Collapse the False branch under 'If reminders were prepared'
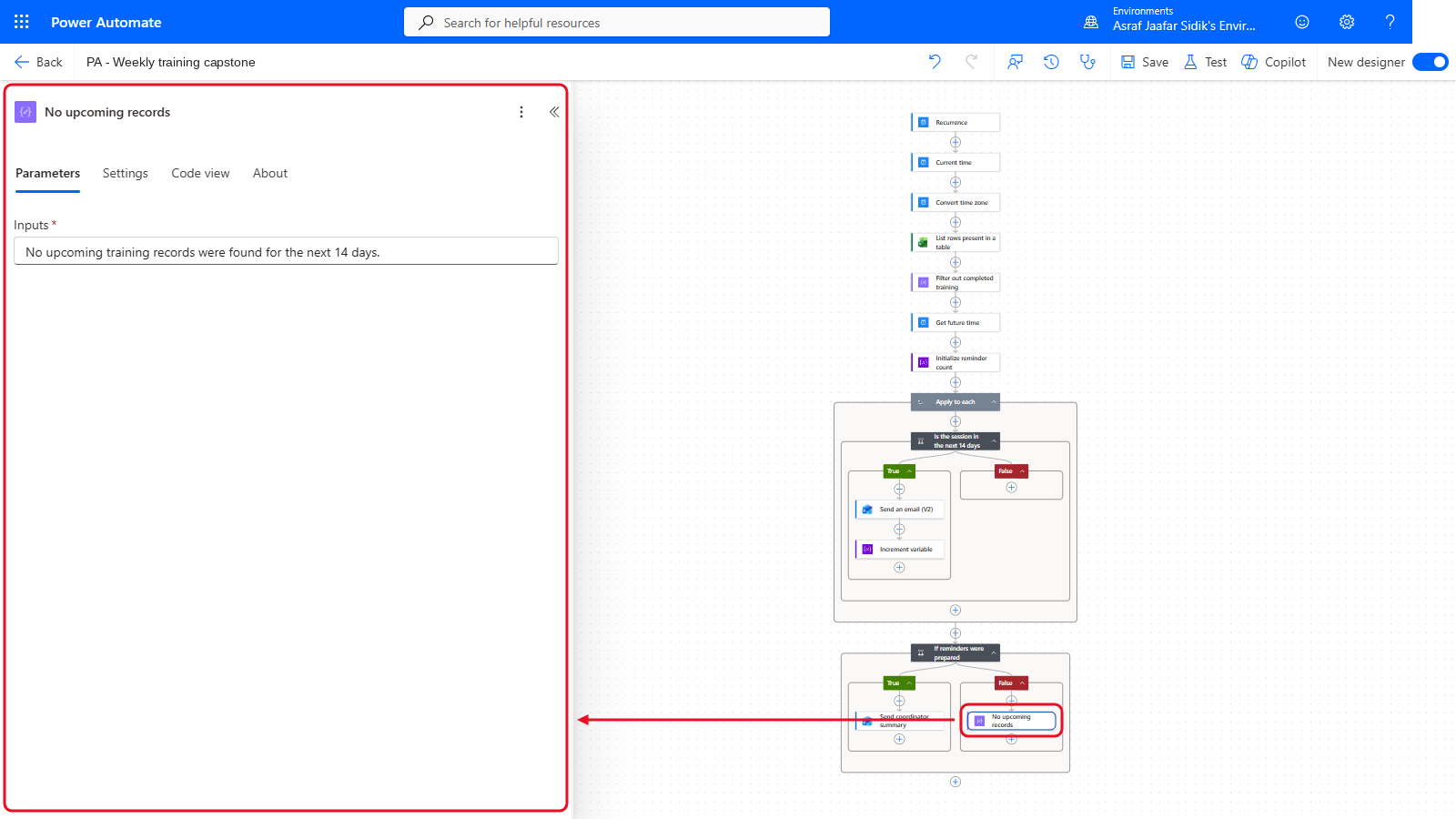The height and width of the screenshot is (819, 1456). click(x=1022, y=683)
